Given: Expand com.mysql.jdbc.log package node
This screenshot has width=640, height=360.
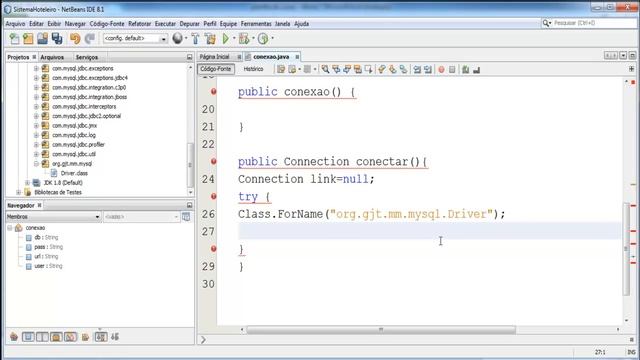Looking at the screenshot, I should (36, 135).
